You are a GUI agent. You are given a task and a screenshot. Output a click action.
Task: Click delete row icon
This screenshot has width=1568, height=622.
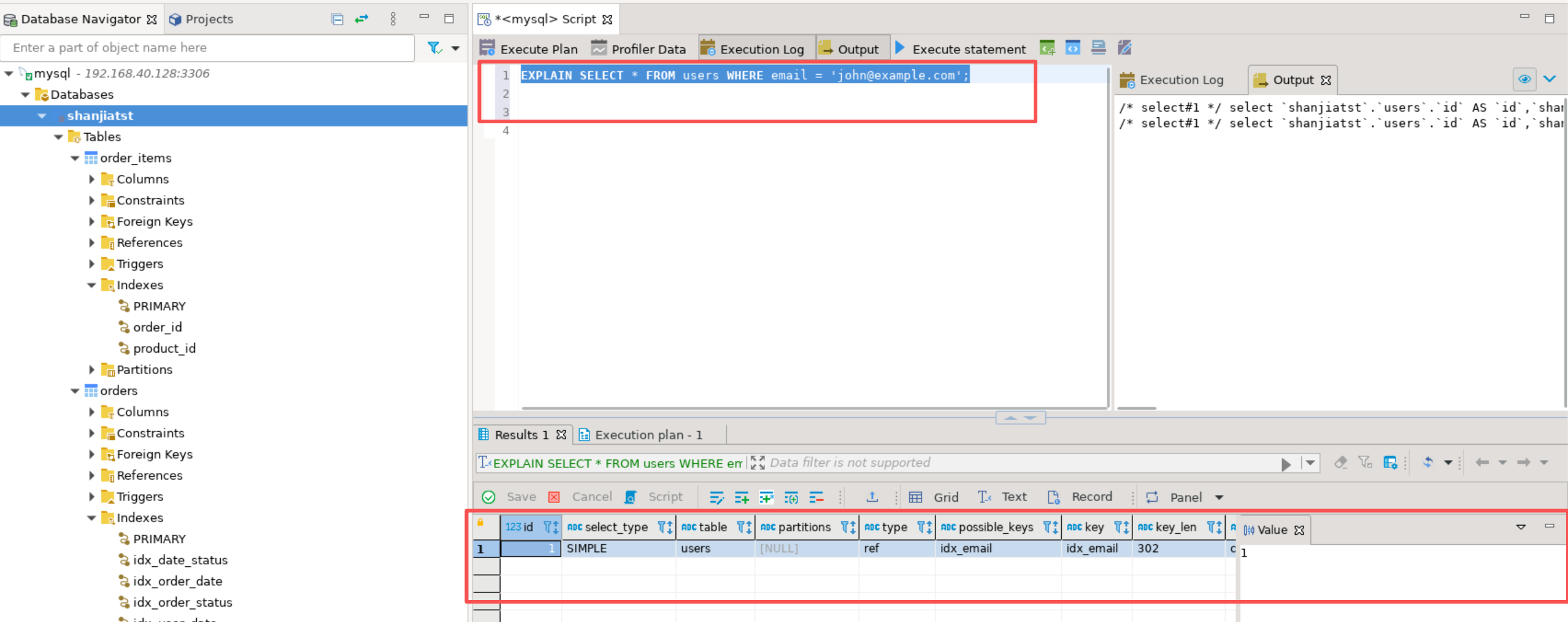tap(816, 497)
